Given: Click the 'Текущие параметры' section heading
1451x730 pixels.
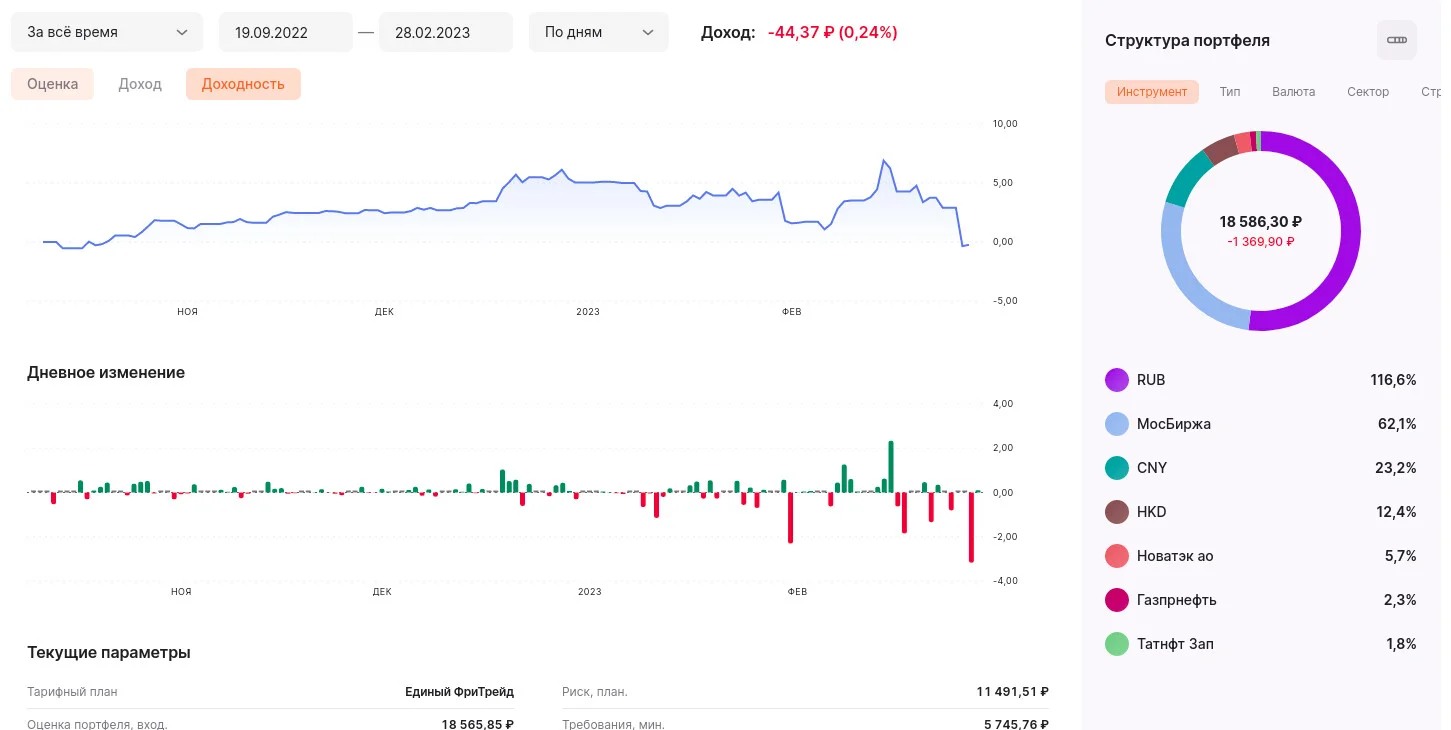Looking at the screenshot, I should click(x=109, y=652).
